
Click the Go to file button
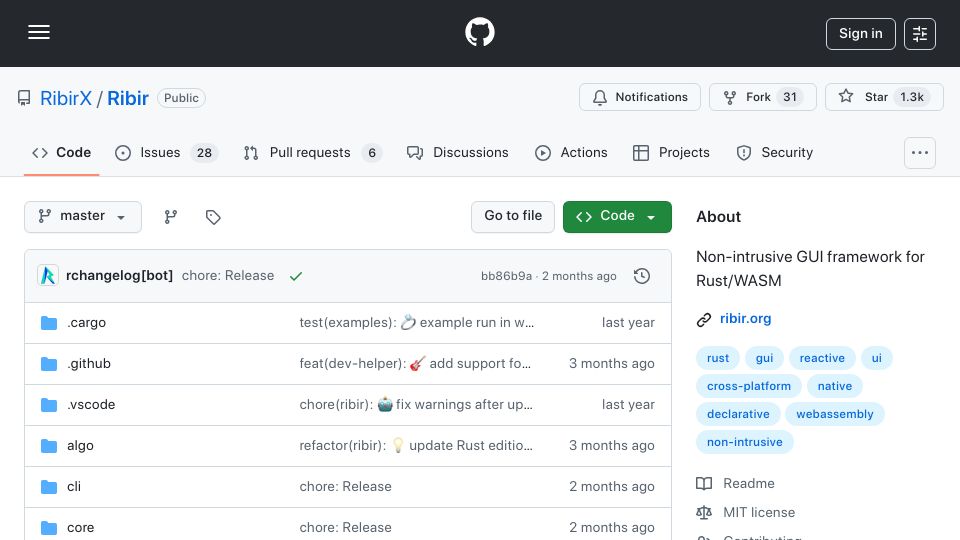512,217
